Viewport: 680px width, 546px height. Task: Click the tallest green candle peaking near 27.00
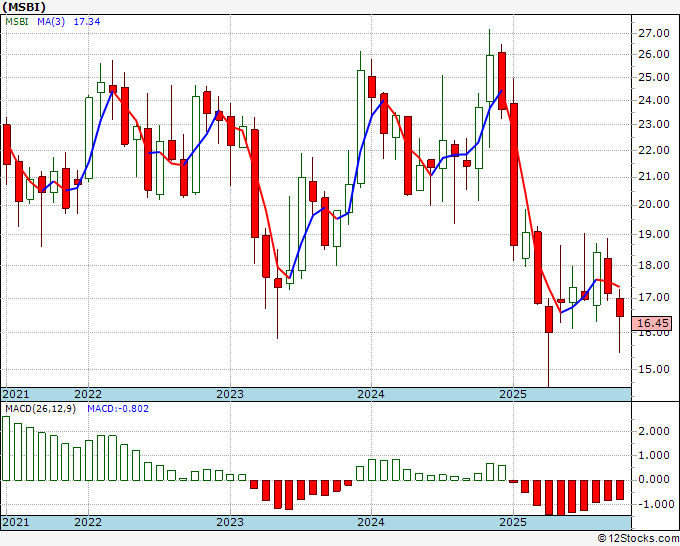pos(490,78)
